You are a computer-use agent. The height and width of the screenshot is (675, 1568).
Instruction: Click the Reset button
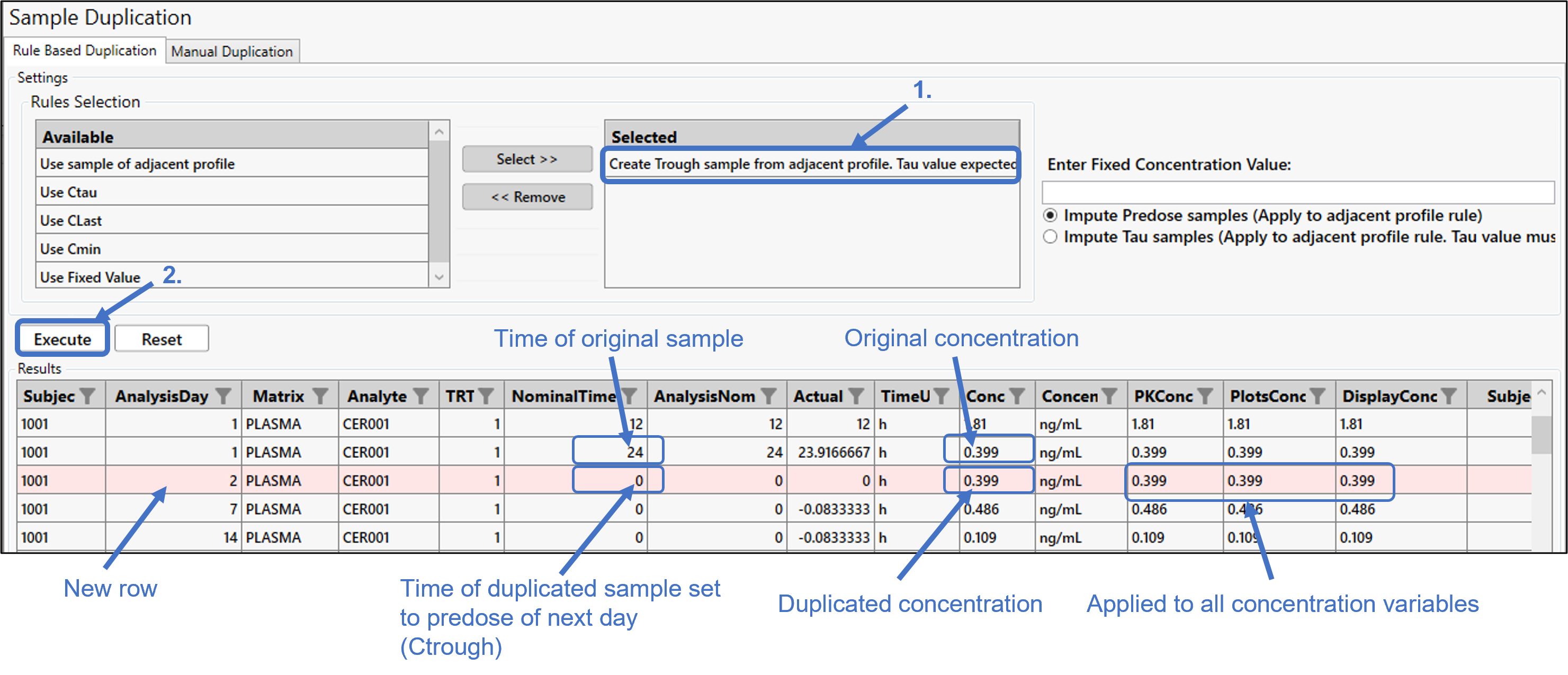pyautogui.click(x=162, y=338)
